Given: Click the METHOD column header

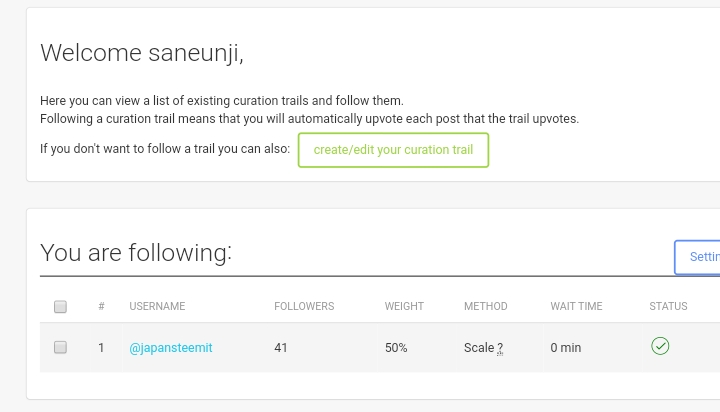Looking at the screenshot, I should [485, 306].
